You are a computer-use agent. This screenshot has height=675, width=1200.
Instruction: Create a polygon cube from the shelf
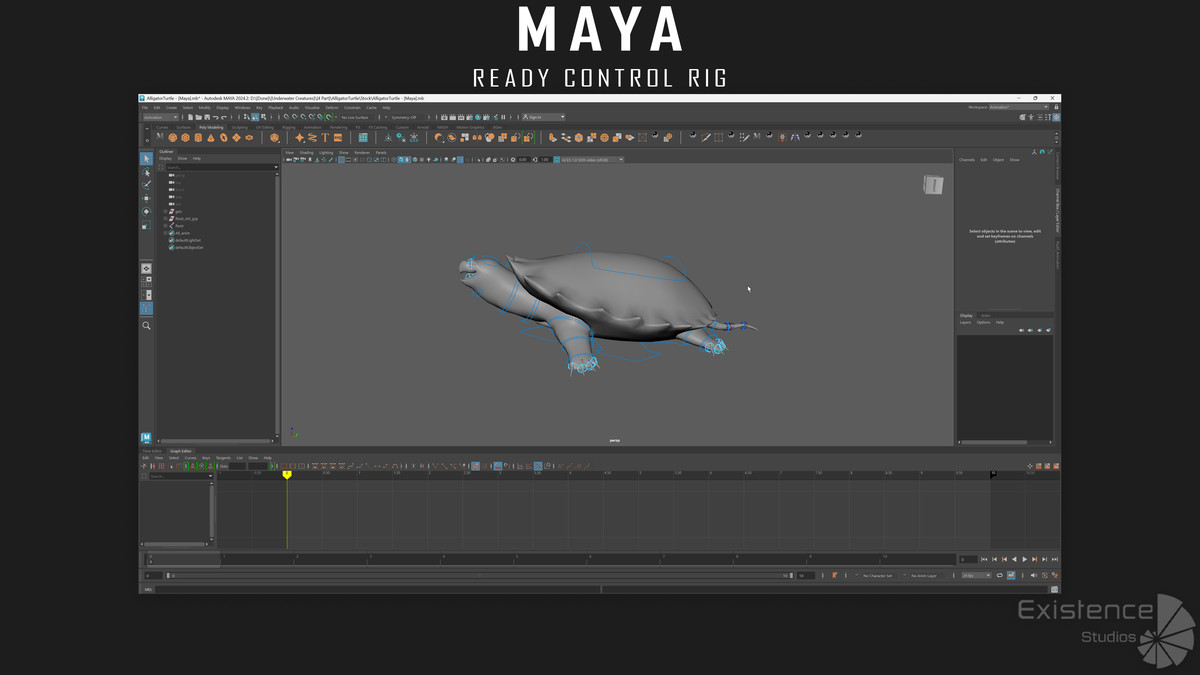click(185, 137)
